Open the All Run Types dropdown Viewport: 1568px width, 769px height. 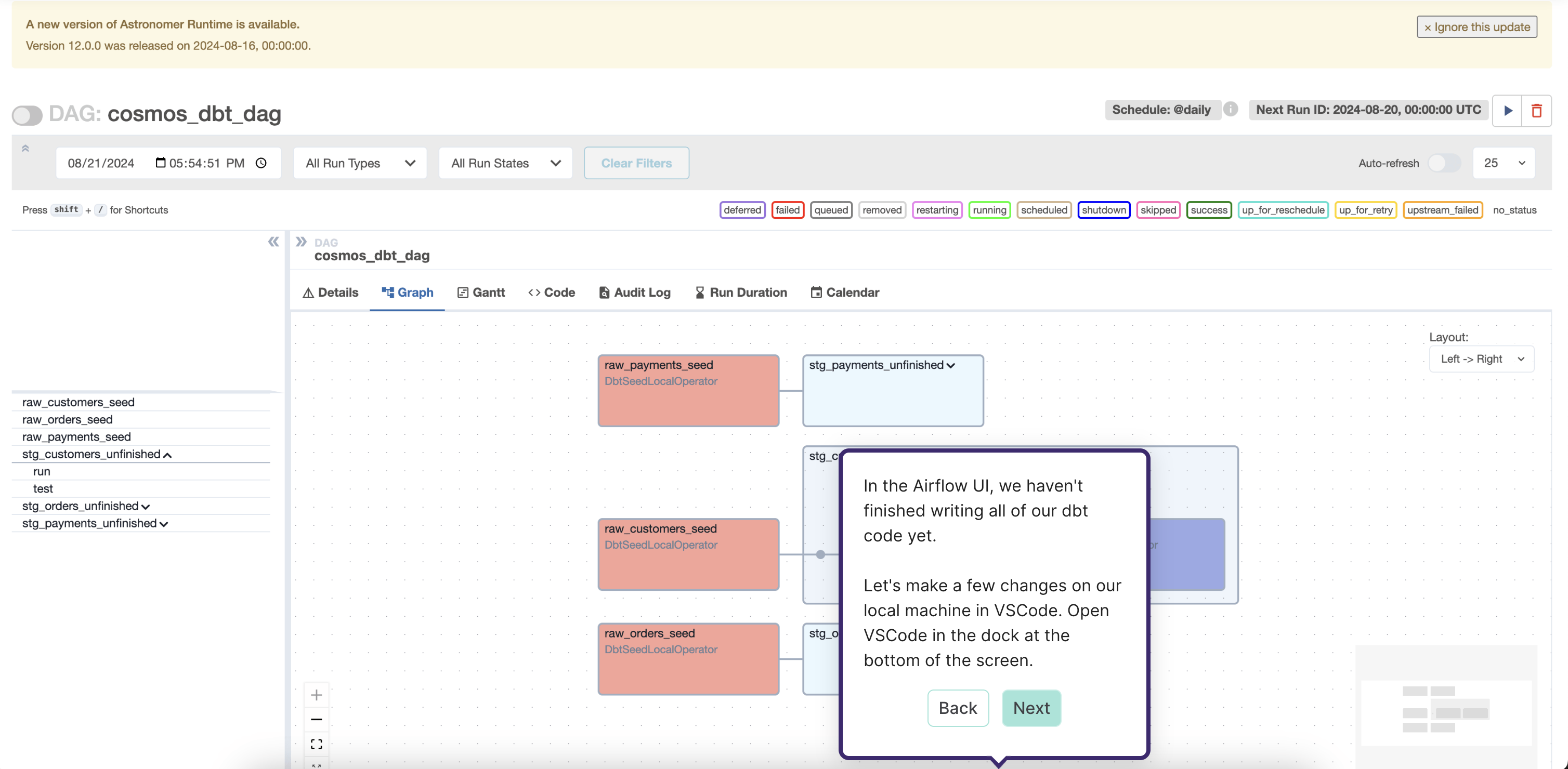click(x=360, y=163)
